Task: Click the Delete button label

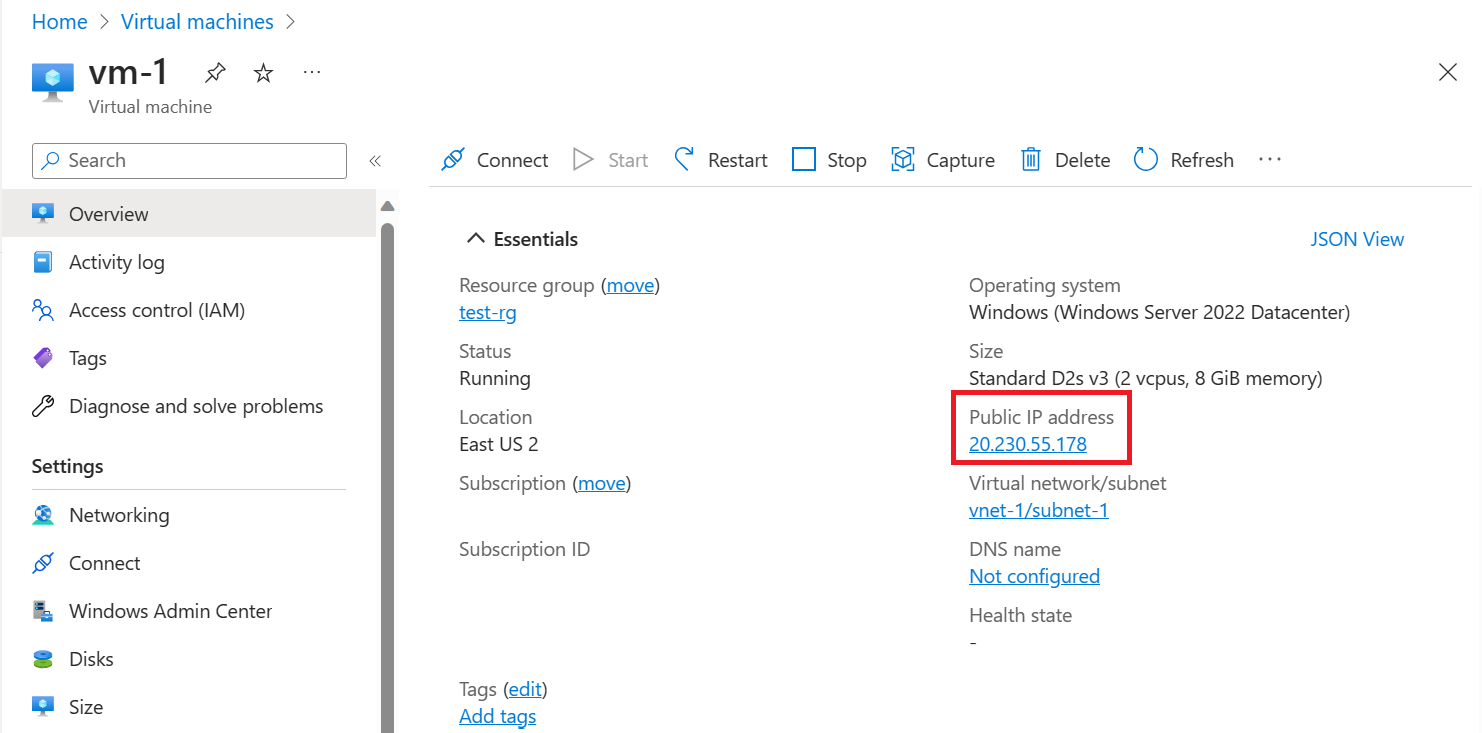Action: point(1083,160)
